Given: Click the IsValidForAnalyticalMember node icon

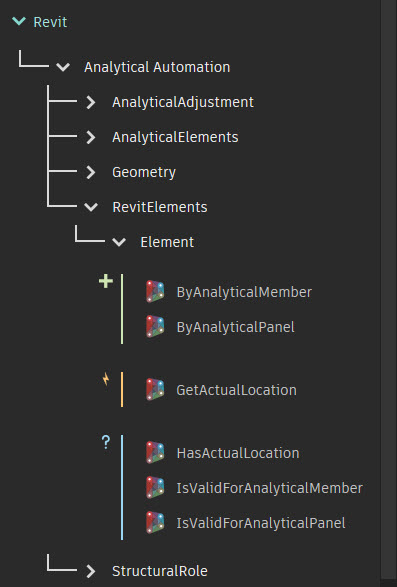Looking at the screenshot, I should 155,487.
